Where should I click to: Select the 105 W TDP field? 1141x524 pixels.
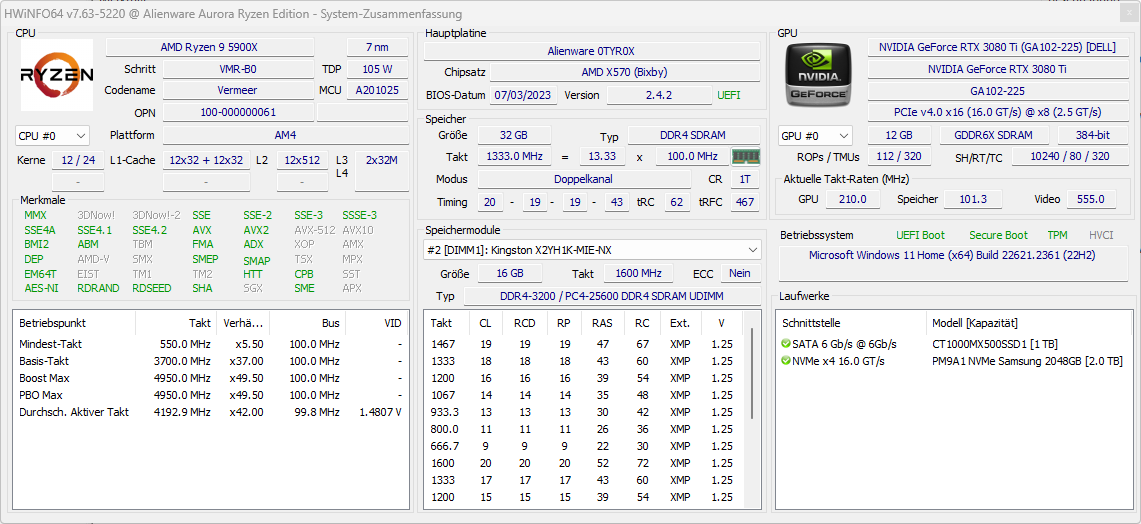(377, 70)
